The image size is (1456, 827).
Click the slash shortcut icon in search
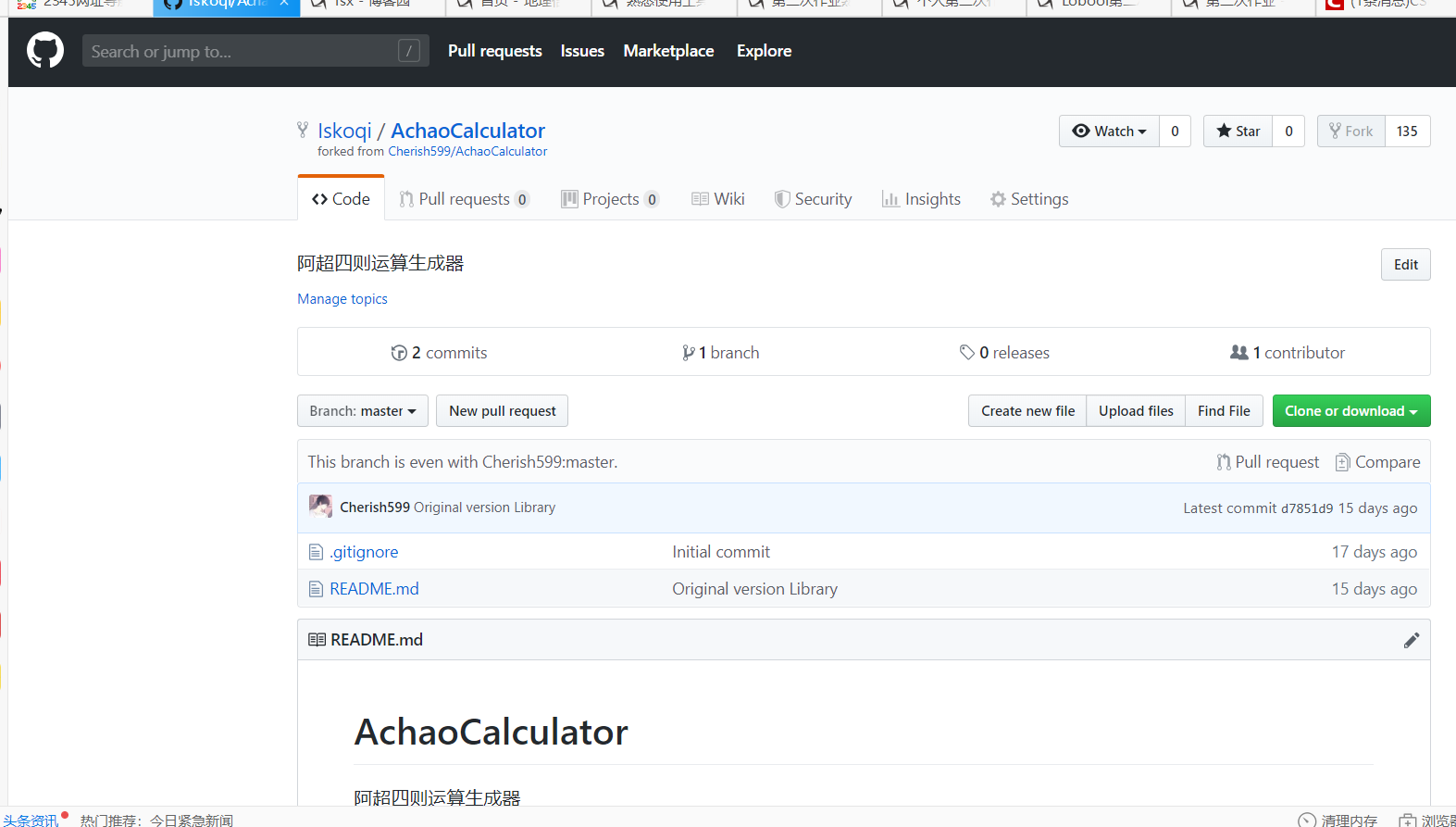pyautogui.click(x=409, y=51)
